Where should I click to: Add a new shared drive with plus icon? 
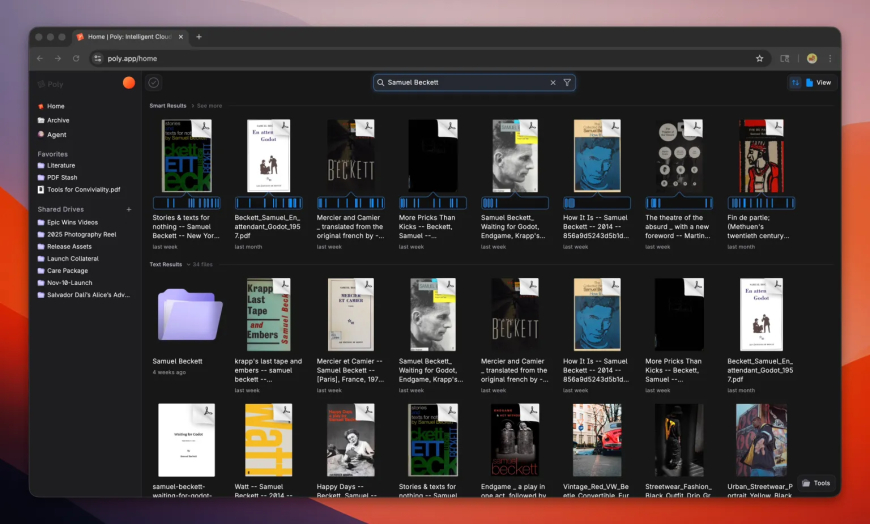tap(128, 209)
